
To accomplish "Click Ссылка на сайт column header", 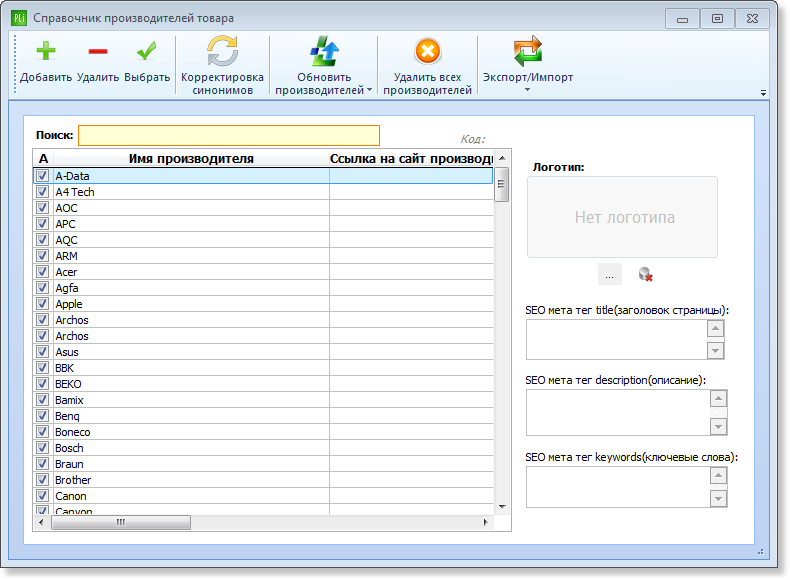I will tap(411, 159).
